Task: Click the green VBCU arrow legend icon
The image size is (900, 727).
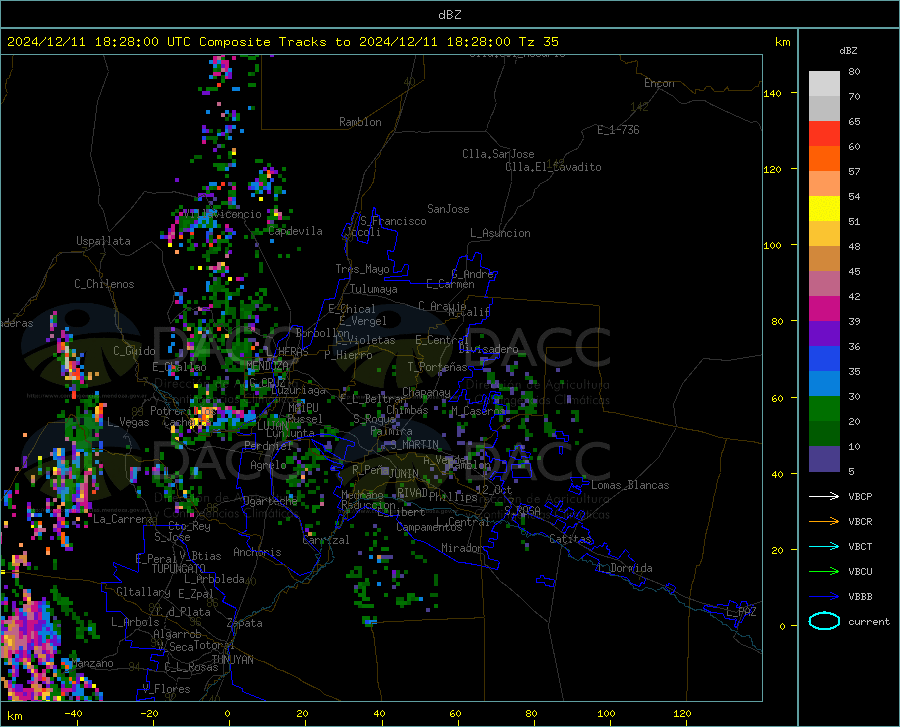Action: tap(824, 572)
